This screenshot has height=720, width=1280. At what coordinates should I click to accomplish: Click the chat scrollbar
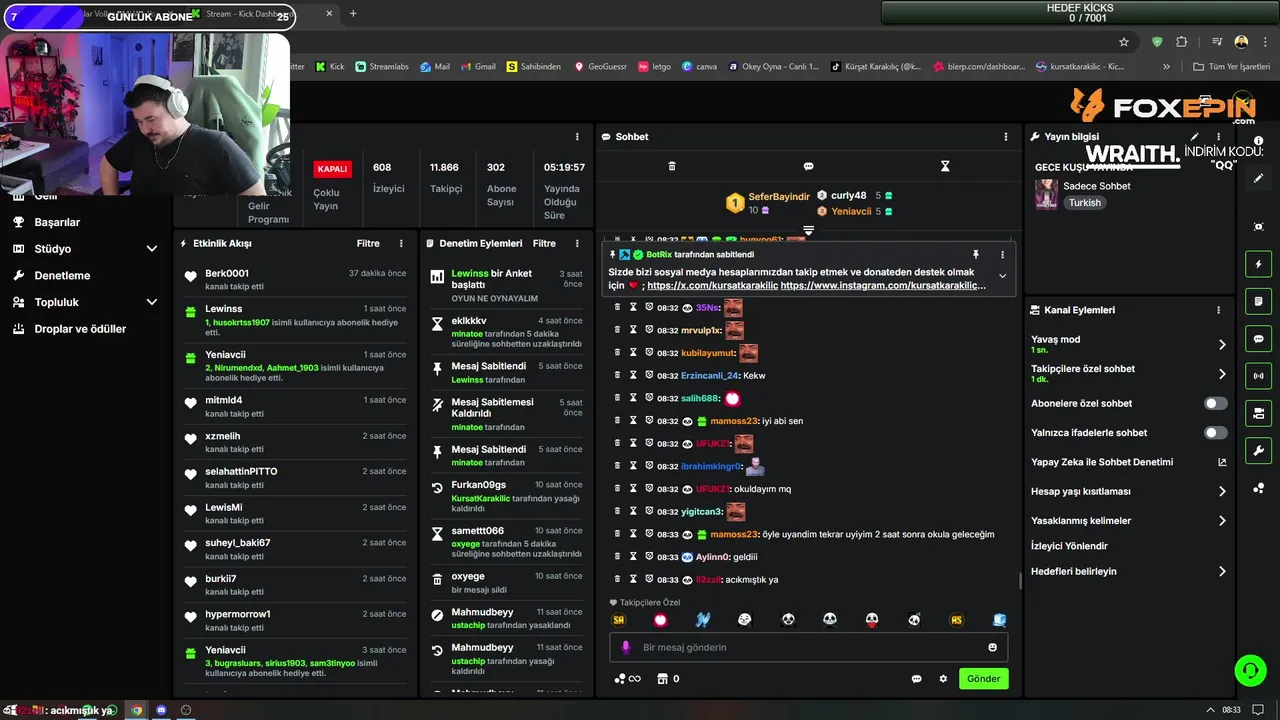pyautogui.click(x=1020, y=582)
